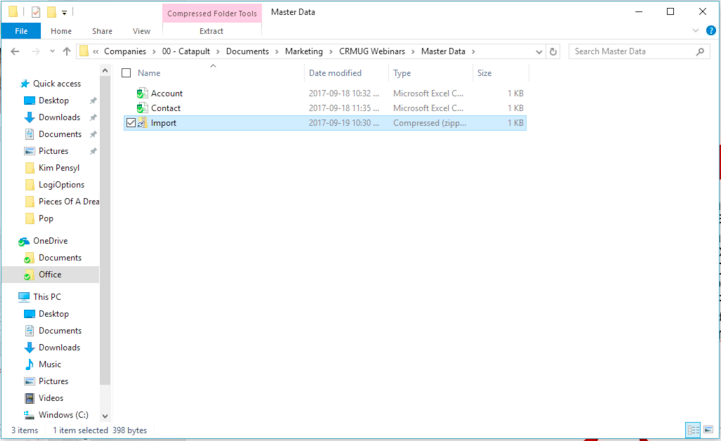This screenshot has width=721, height=441.
Task: Click New folder icon in title bar
Action: [x=52, y=12]
